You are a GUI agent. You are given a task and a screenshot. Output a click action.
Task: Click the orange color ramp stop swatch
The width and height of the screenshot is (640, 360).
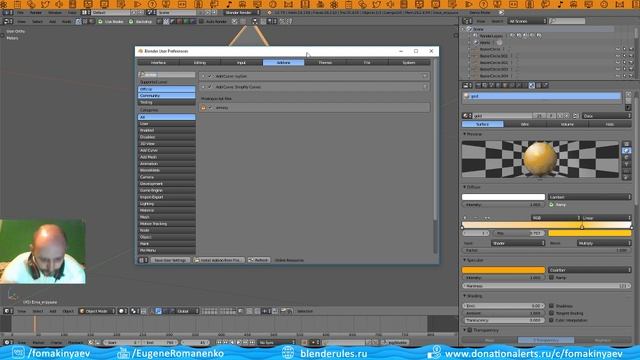pyautogui.click(x=589, y=233)
